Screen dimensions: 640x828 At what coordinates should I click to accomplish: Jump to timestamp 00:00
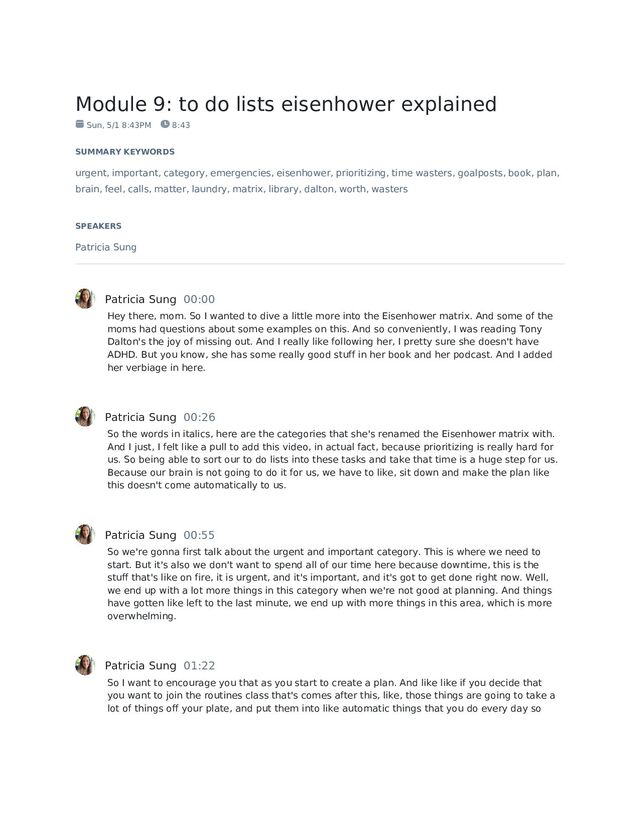(199, 299)
